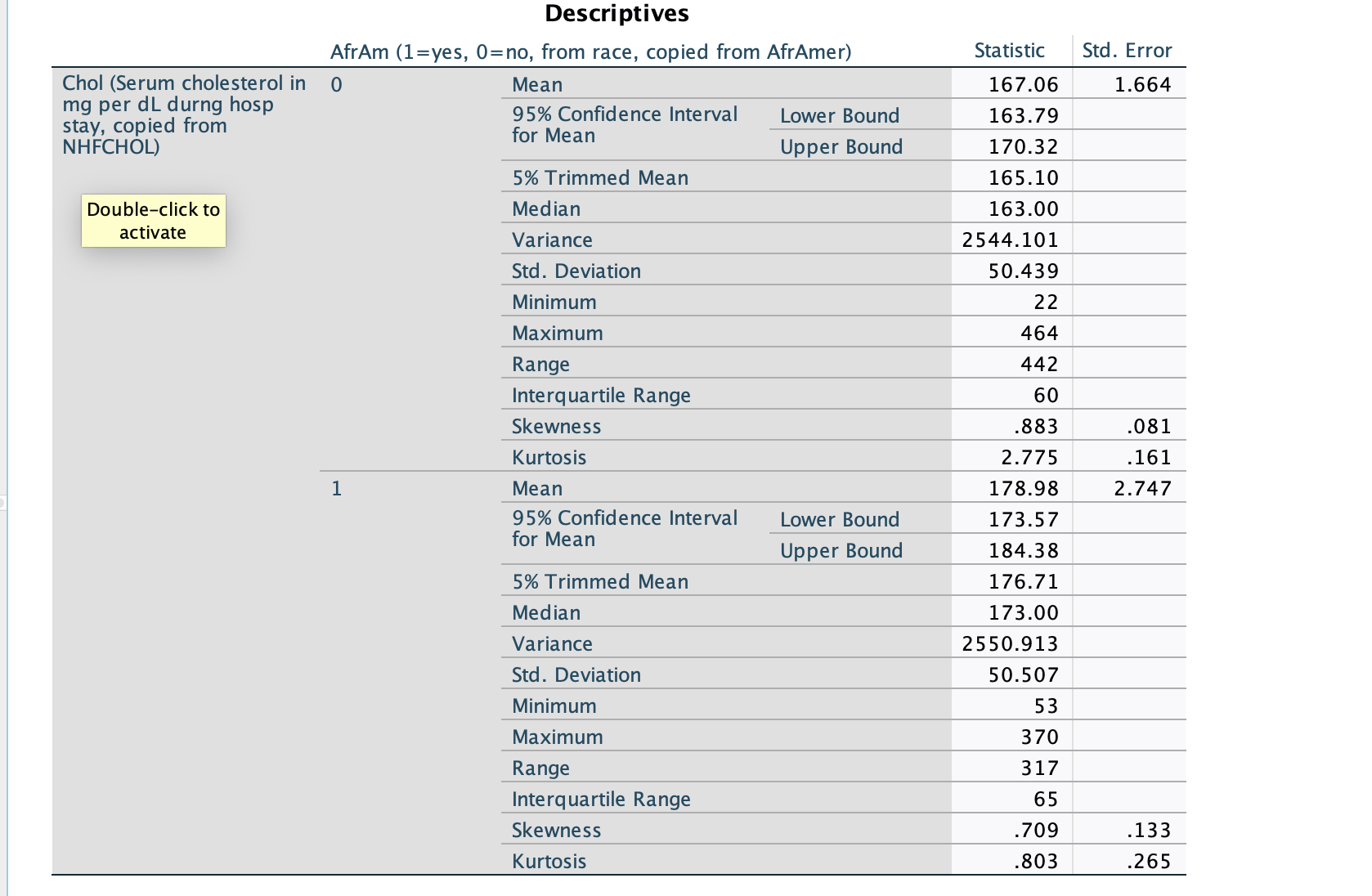This screenshot has height=896, width=1372.
Task: Click the AfrAm variable label header
Action: pos(591,51)
